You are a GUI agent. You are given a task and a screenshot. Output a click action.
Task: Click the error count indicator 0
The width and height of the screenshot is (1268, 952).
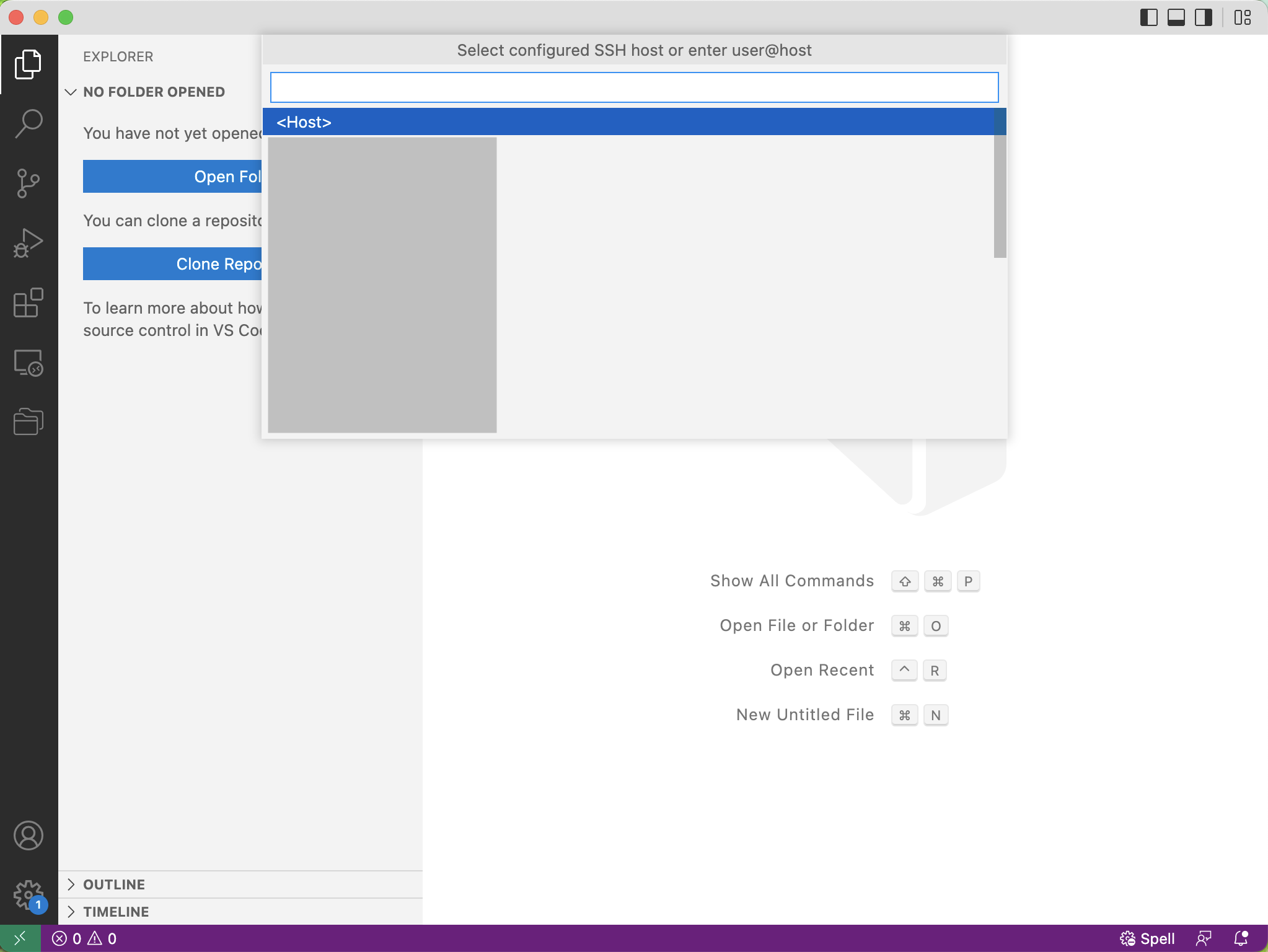click(x=79, y=938)
